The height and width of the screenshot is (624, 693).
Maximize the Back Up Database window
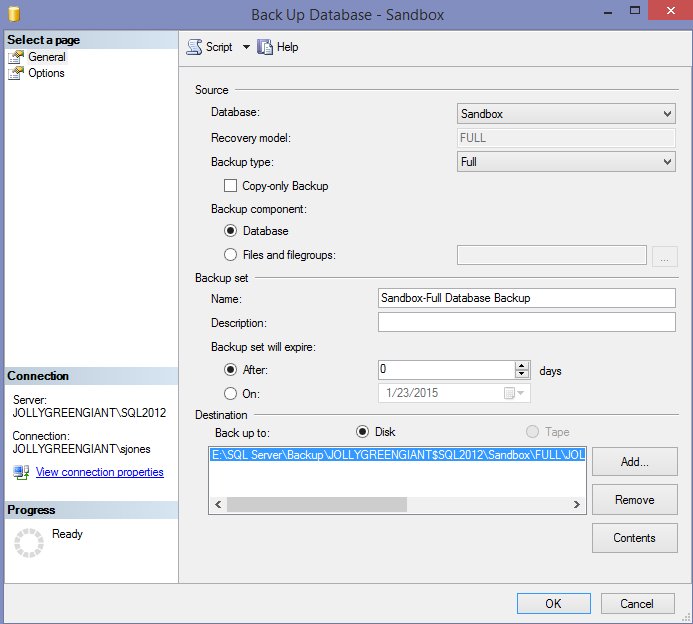pyautogui.click(x=635, y=11)
